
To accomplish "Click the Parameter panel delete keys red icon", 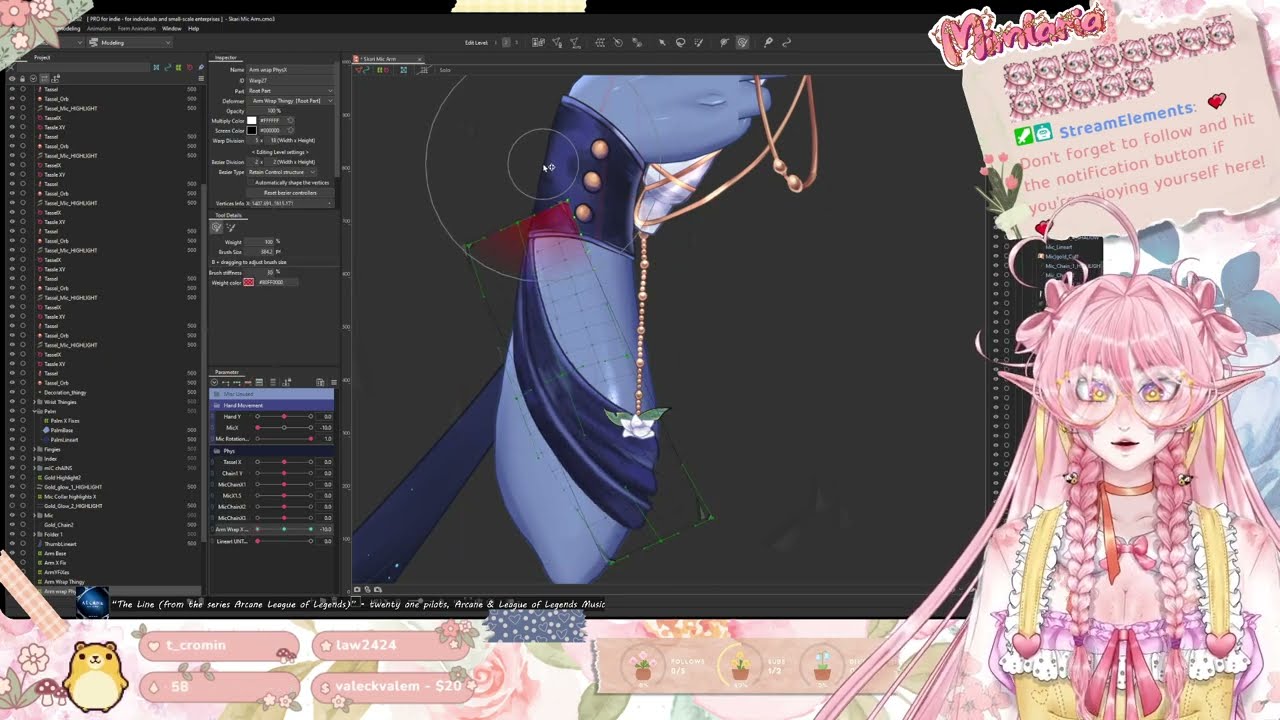I will pyautogui.click(x=248, y=382).
